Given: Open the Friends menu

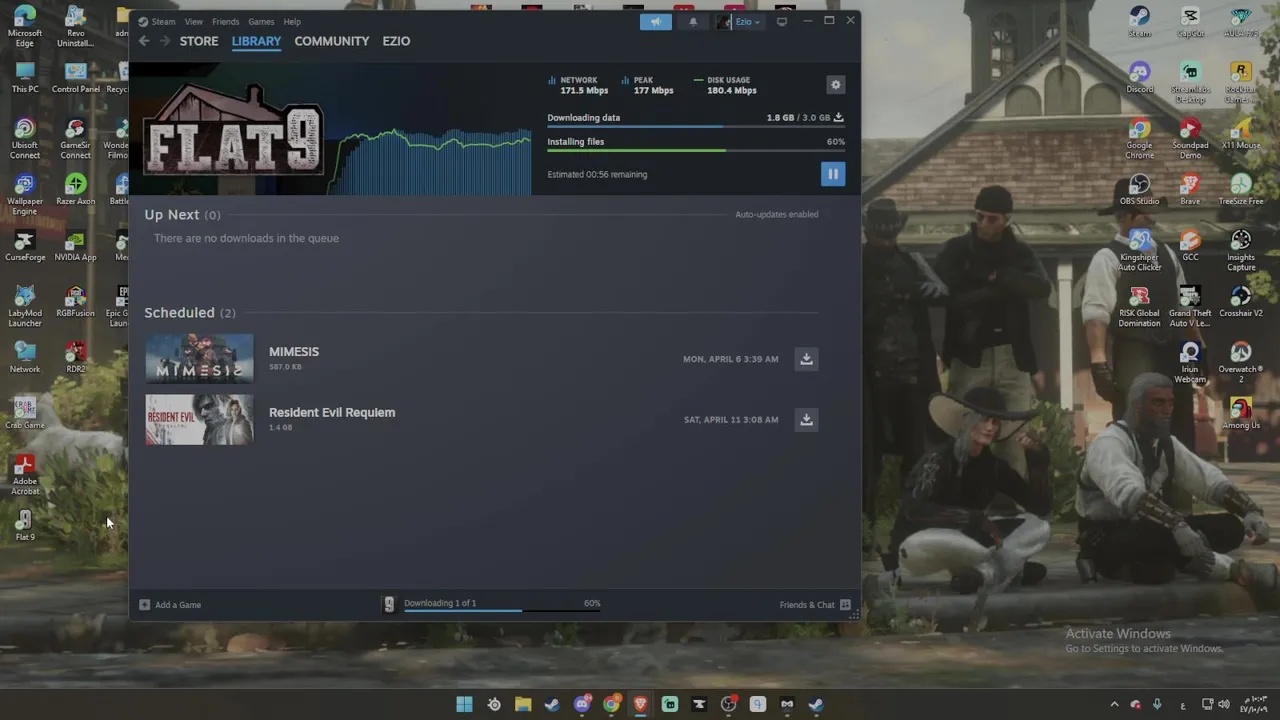Looking at the screenshot, I should (226, 21).
